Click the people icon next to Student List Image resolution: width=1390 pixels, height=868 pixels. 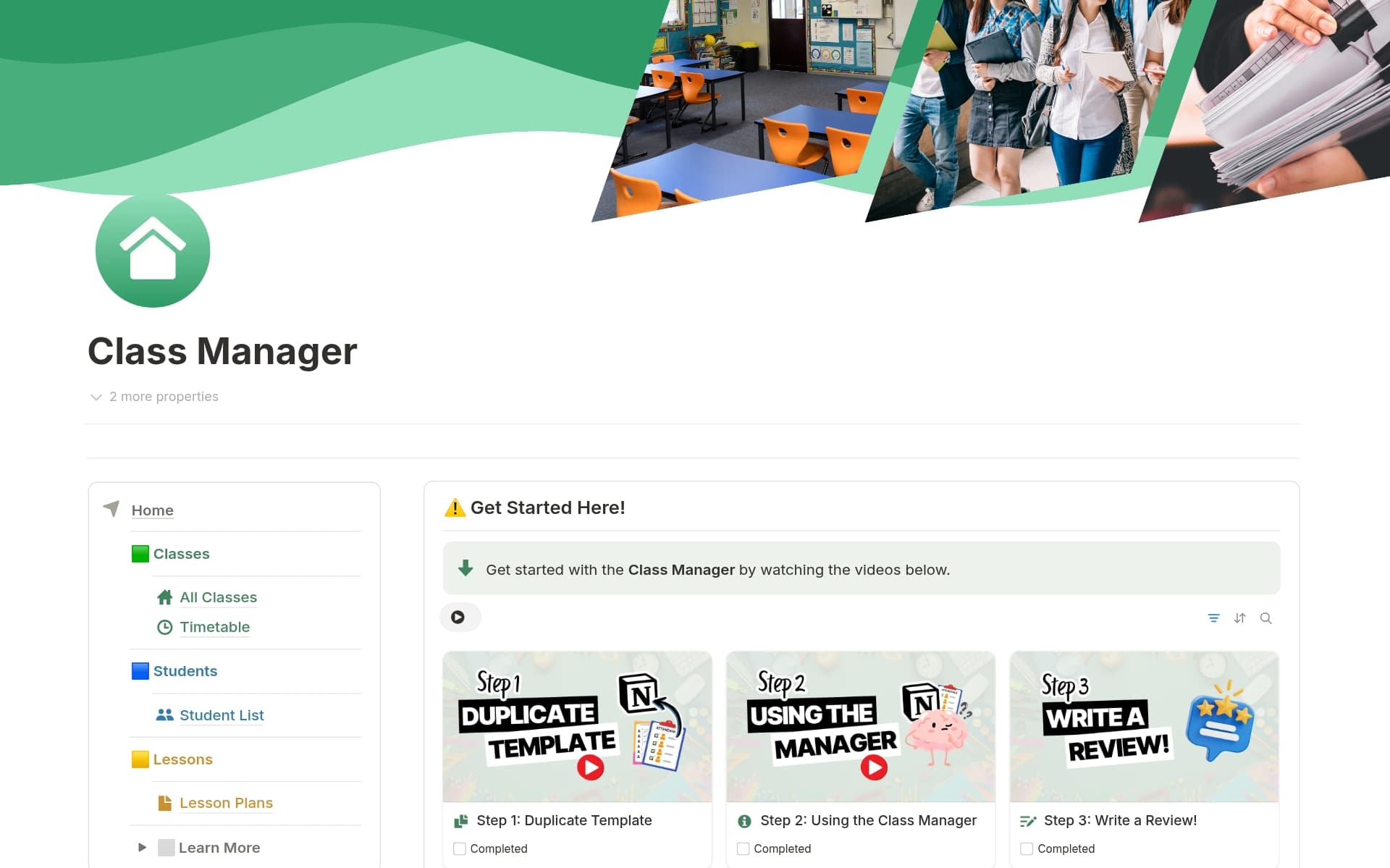(x=164, y=715)
